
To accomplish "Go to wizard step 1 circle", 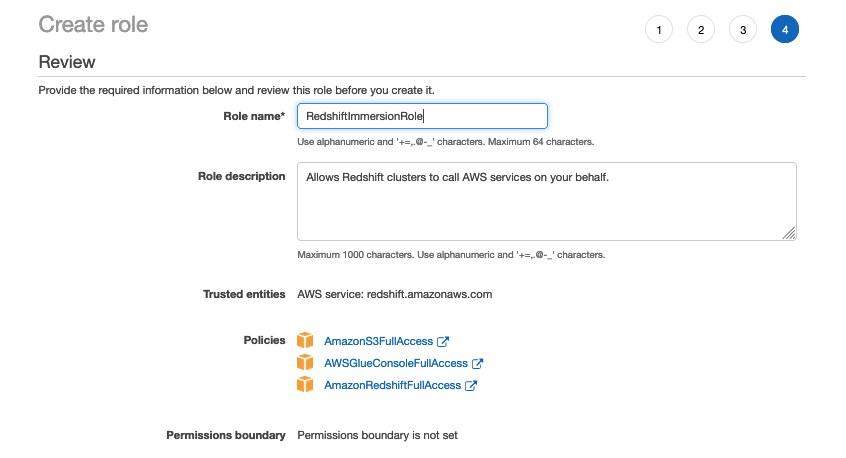I will point(659,30).
